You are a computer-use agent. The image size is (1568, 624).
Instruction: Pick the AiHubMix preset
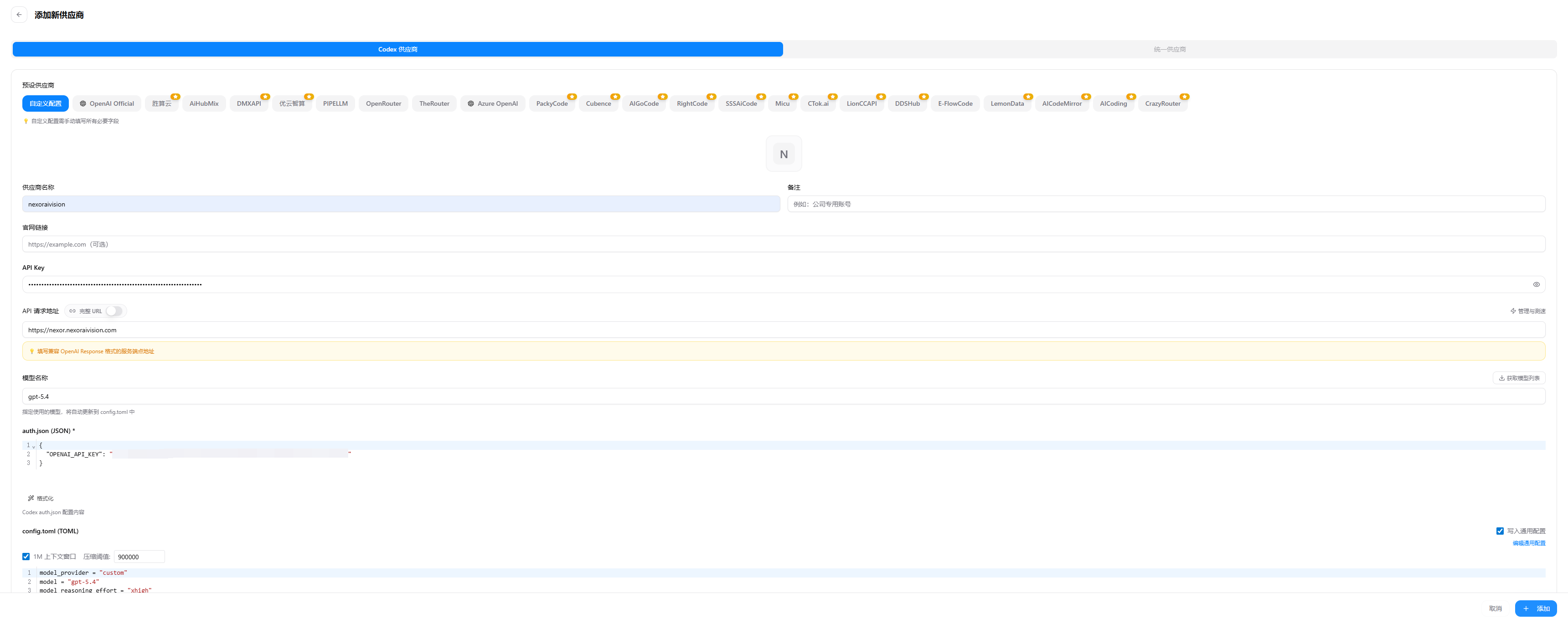[204, 103]
